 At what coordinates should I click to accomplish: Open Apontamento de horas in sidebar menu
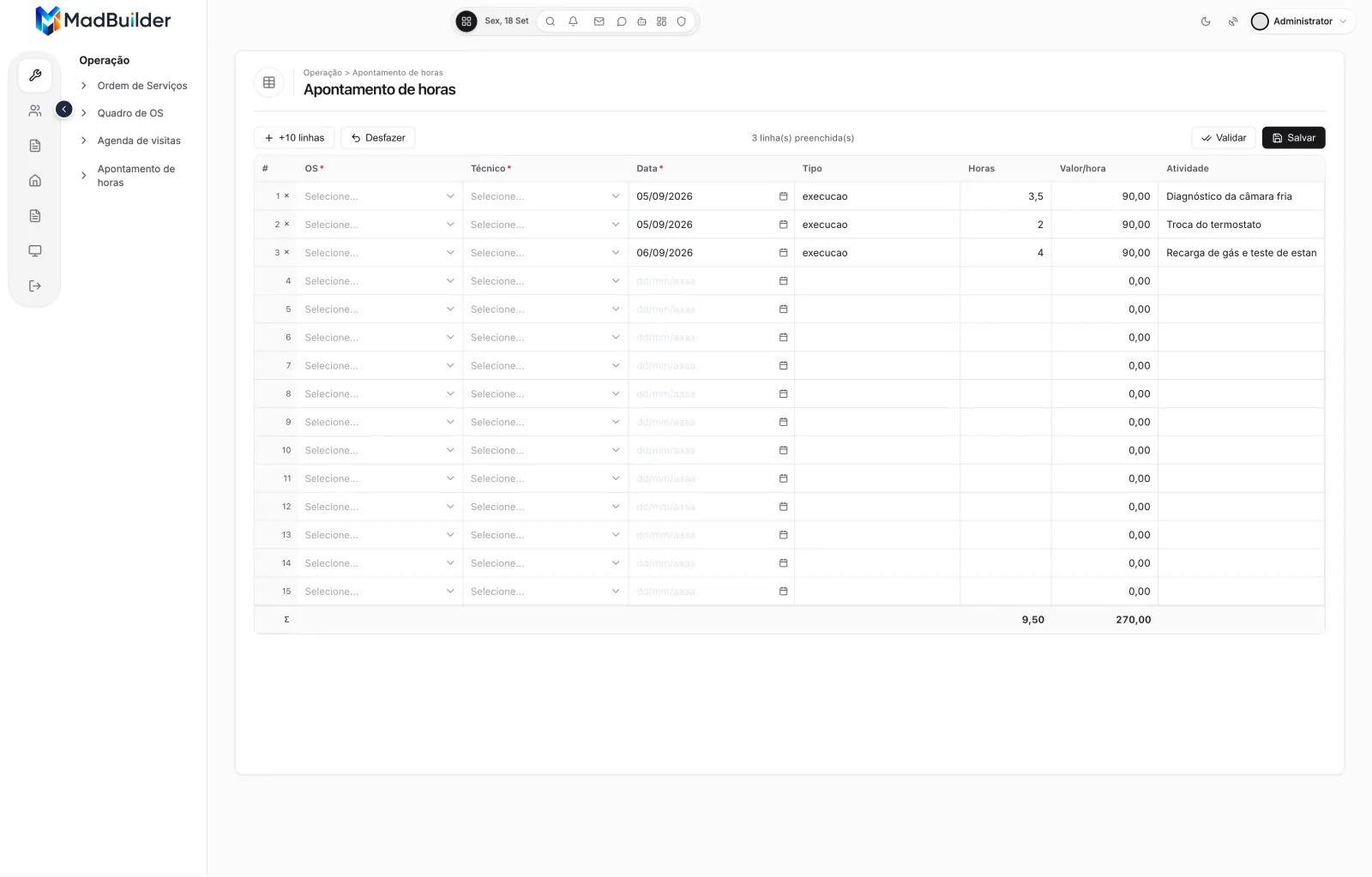click(x=129, y=176)
